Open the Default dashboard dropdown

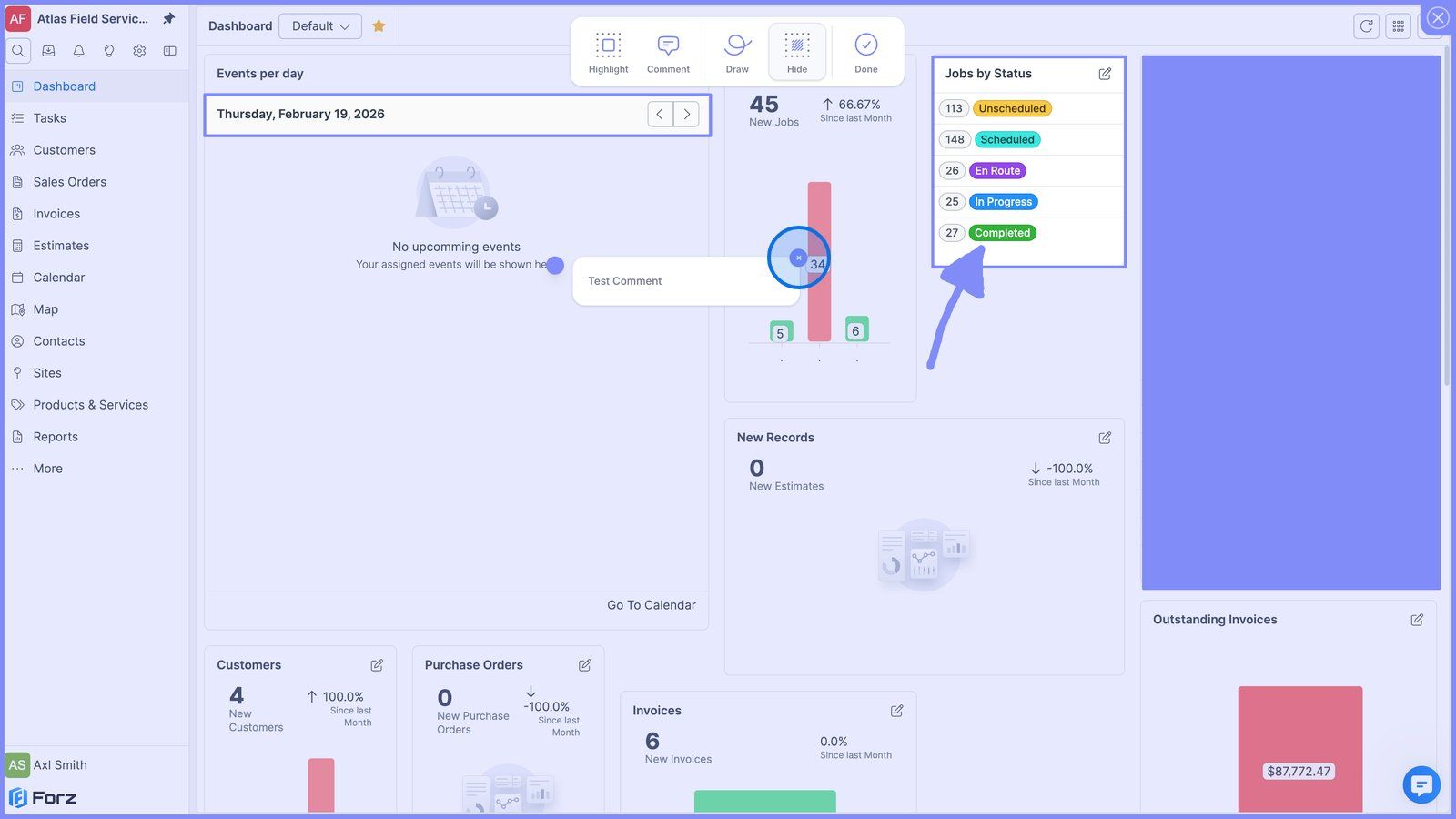[320, 26]
